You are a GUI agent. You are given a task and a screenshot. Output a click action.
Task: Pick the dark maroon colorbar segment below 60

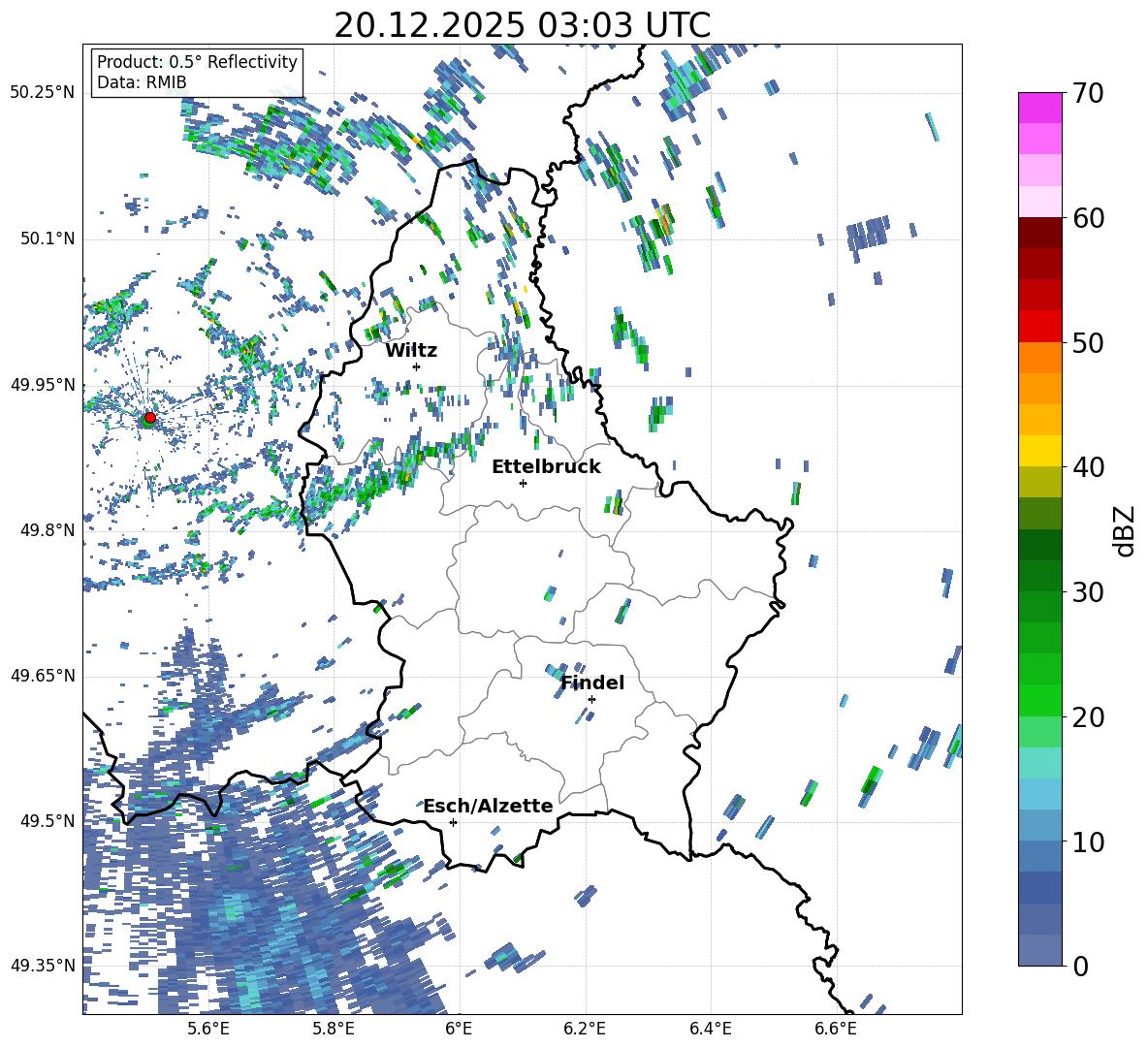[1040, 233]
